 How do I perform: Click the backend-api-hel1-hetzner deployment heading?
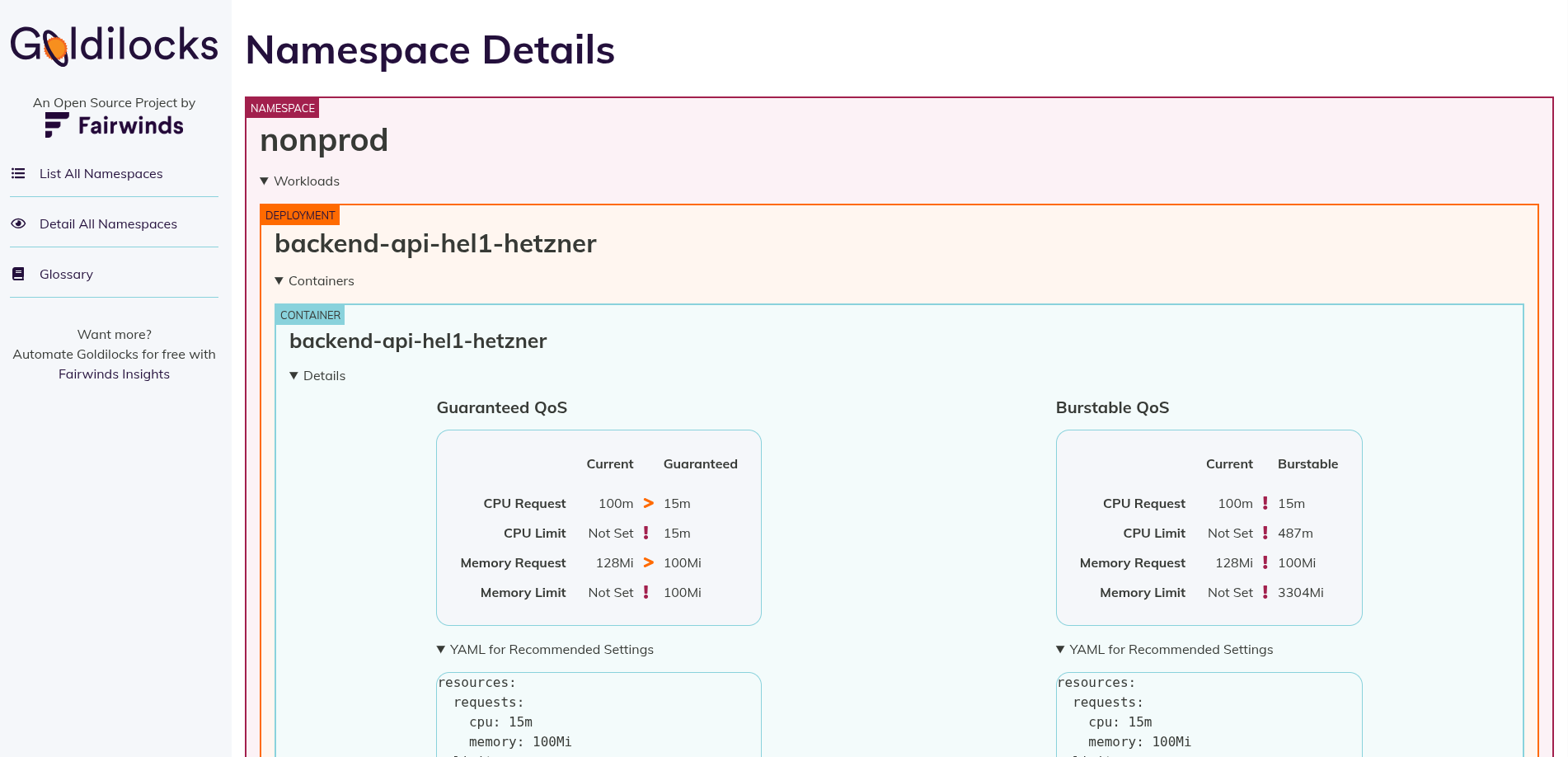pos(435,243)
